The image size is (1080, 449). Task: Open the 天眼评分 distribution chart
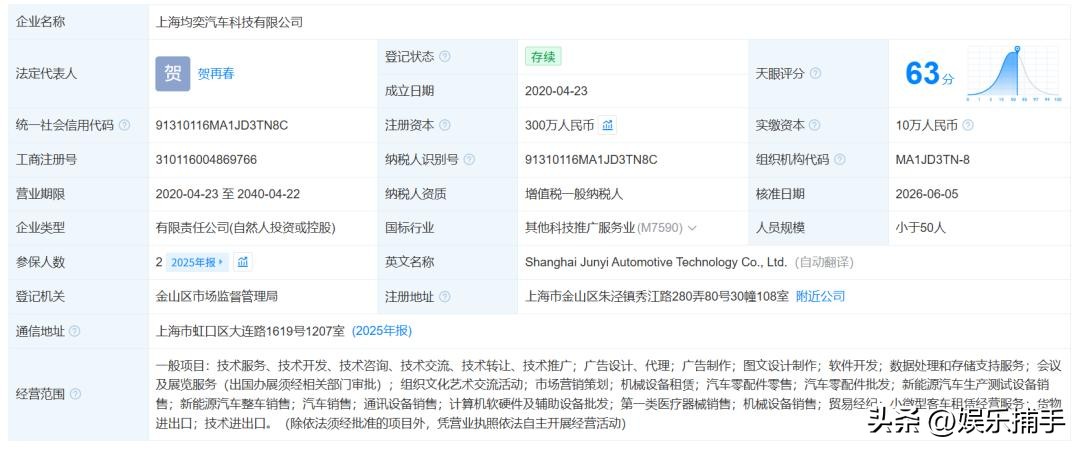pyautogui.click(x=1014, y=73)
